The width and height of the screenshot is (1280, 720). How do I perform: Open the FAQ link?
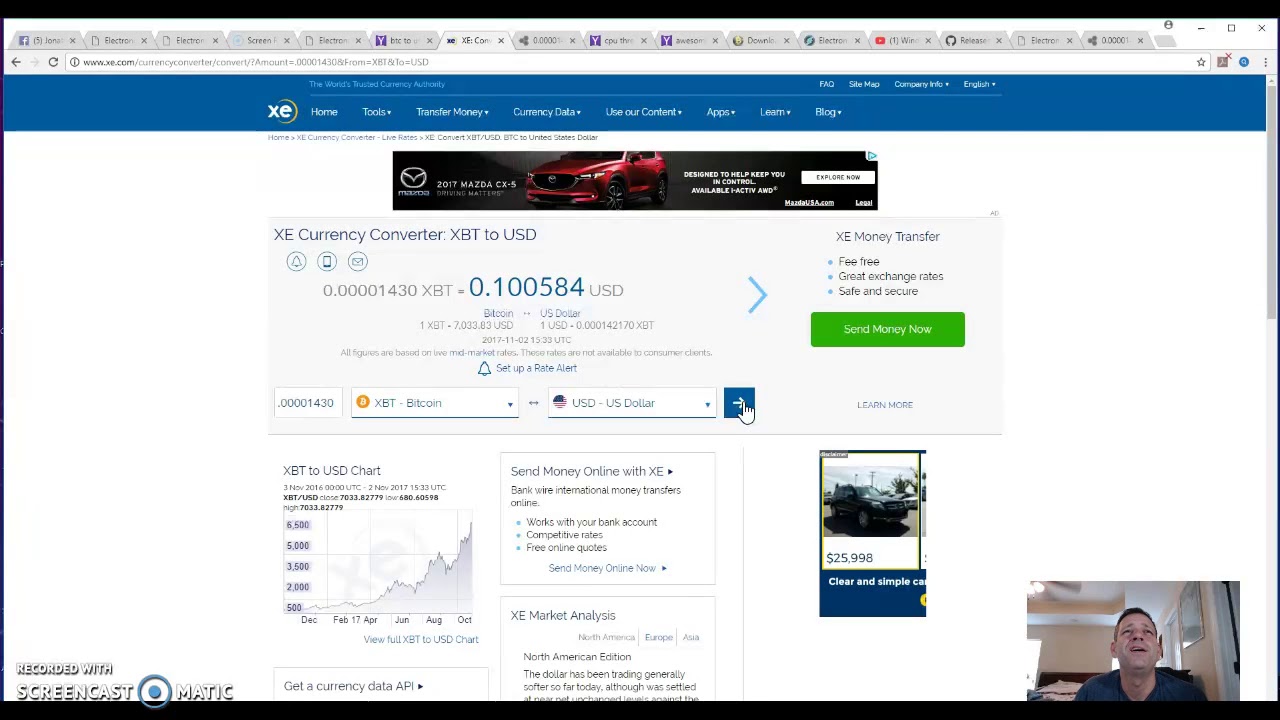(x=826, y=84)
